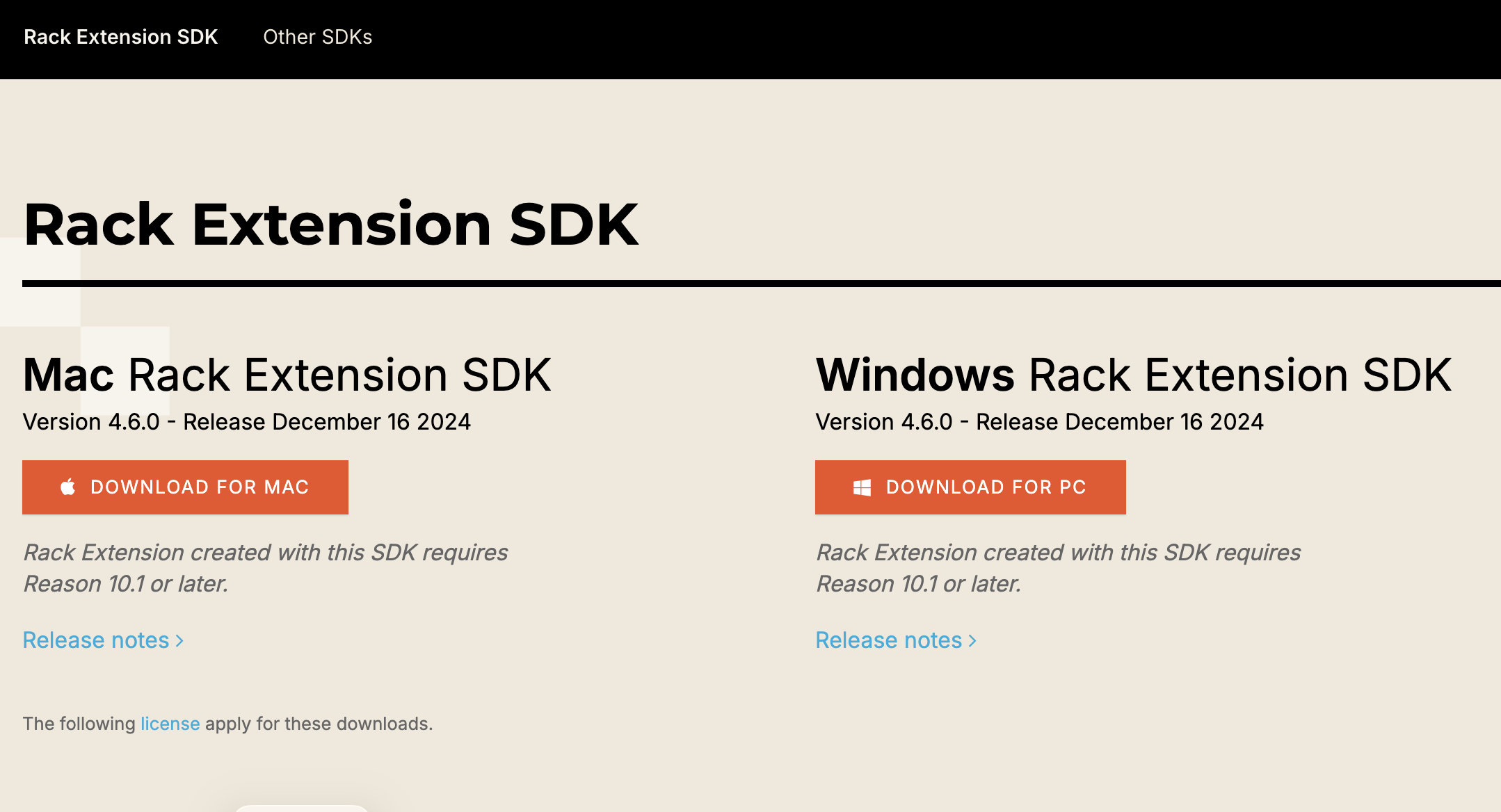Start the DOWNLOAD FOR PC button
1501x812 pixels.
pos(970,487)
